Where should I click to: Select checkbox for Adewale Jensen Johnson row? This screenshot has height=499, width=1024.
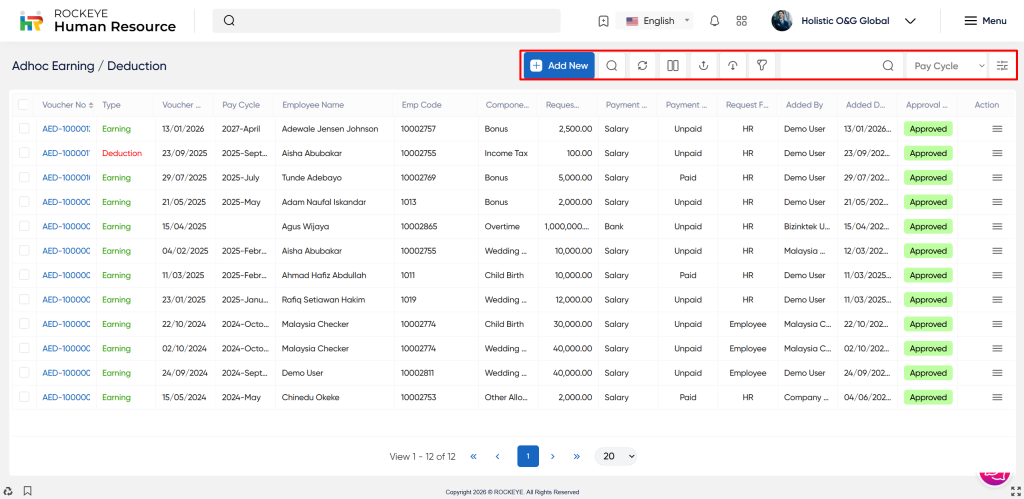(x=24, y=129)
